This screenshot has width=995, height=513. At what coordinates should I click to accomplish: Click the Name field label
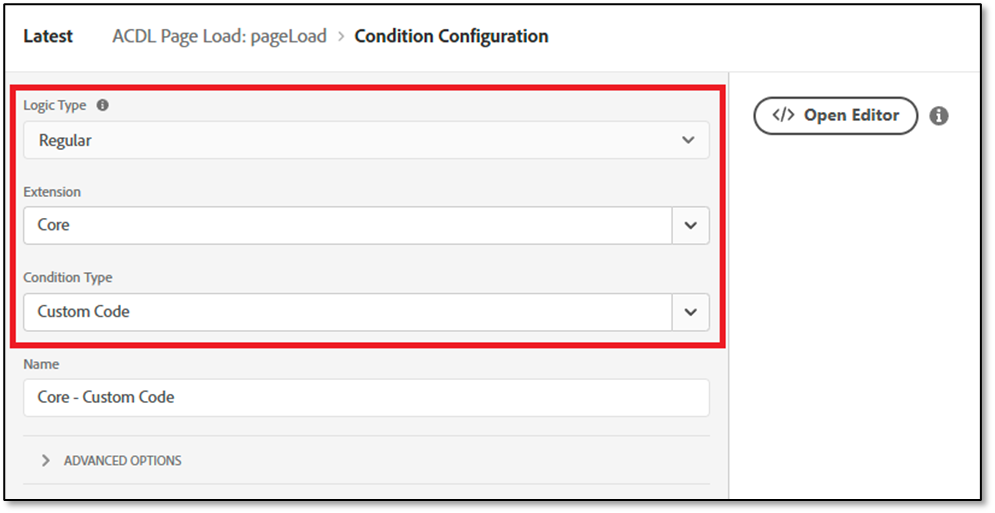[x=41, y=364]
